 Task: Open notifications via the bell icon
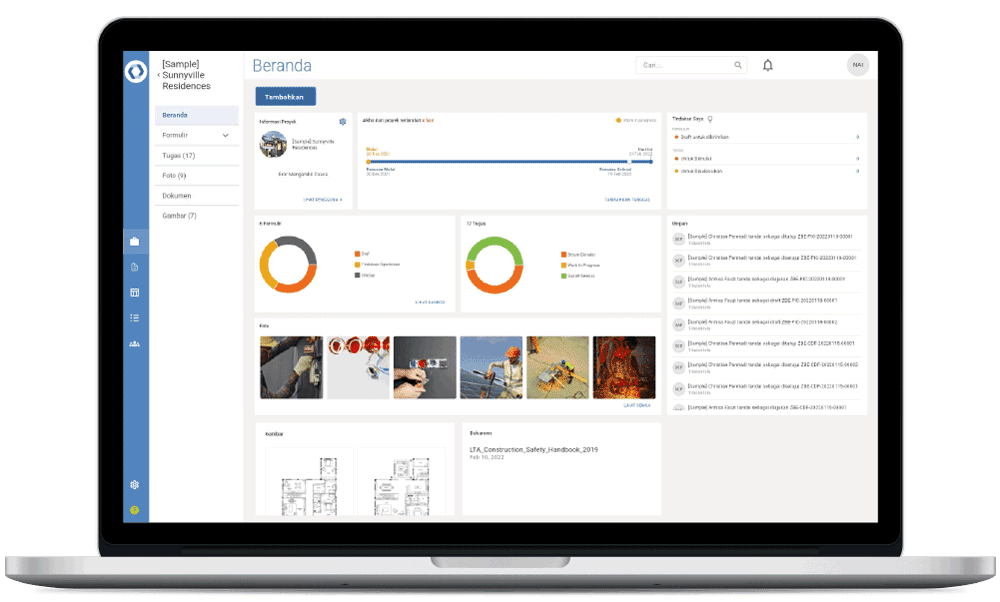point(767,64)
